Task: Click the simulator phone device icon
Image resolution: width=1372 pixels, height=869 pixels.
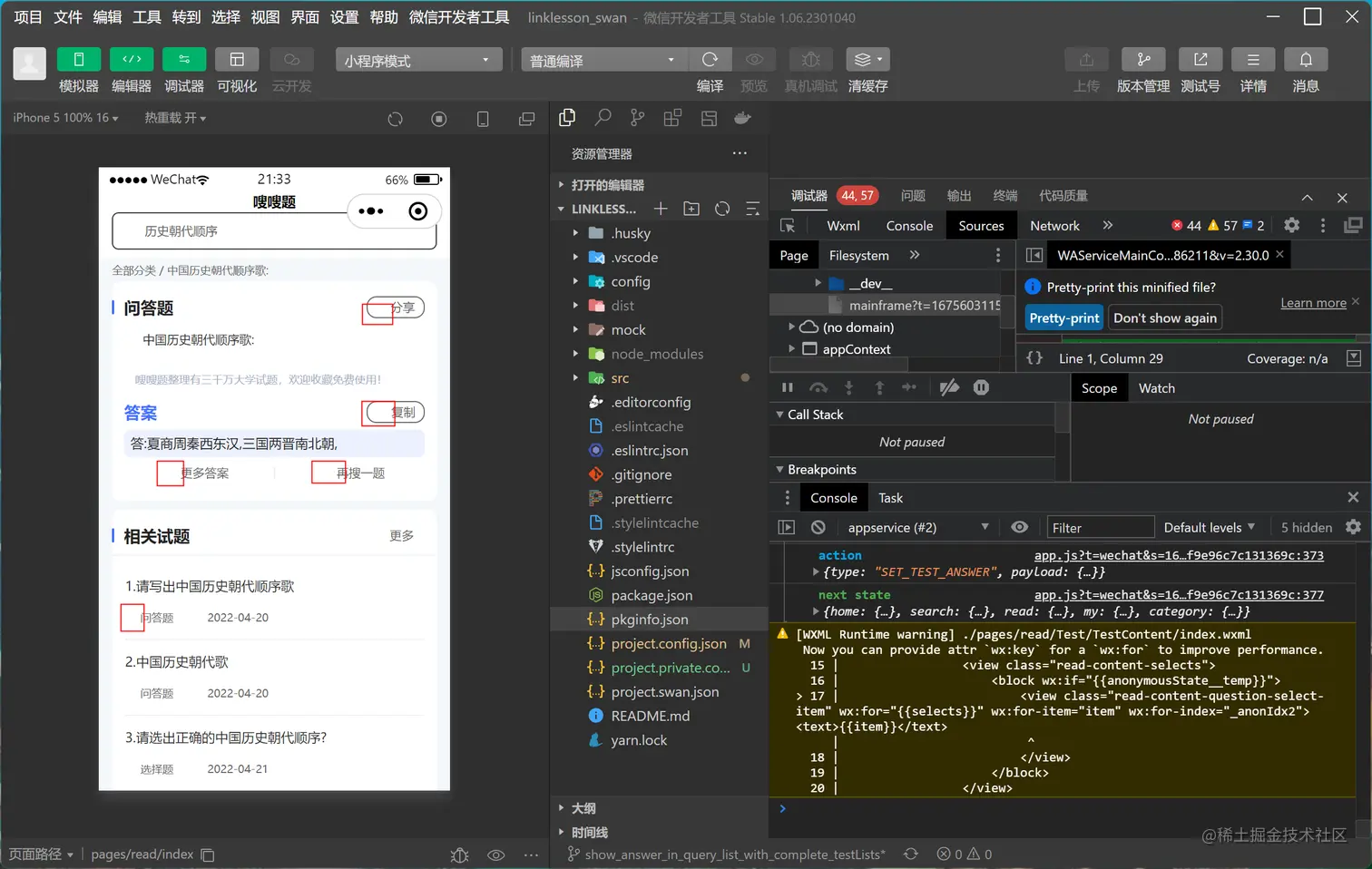Action: coord(483,119)
